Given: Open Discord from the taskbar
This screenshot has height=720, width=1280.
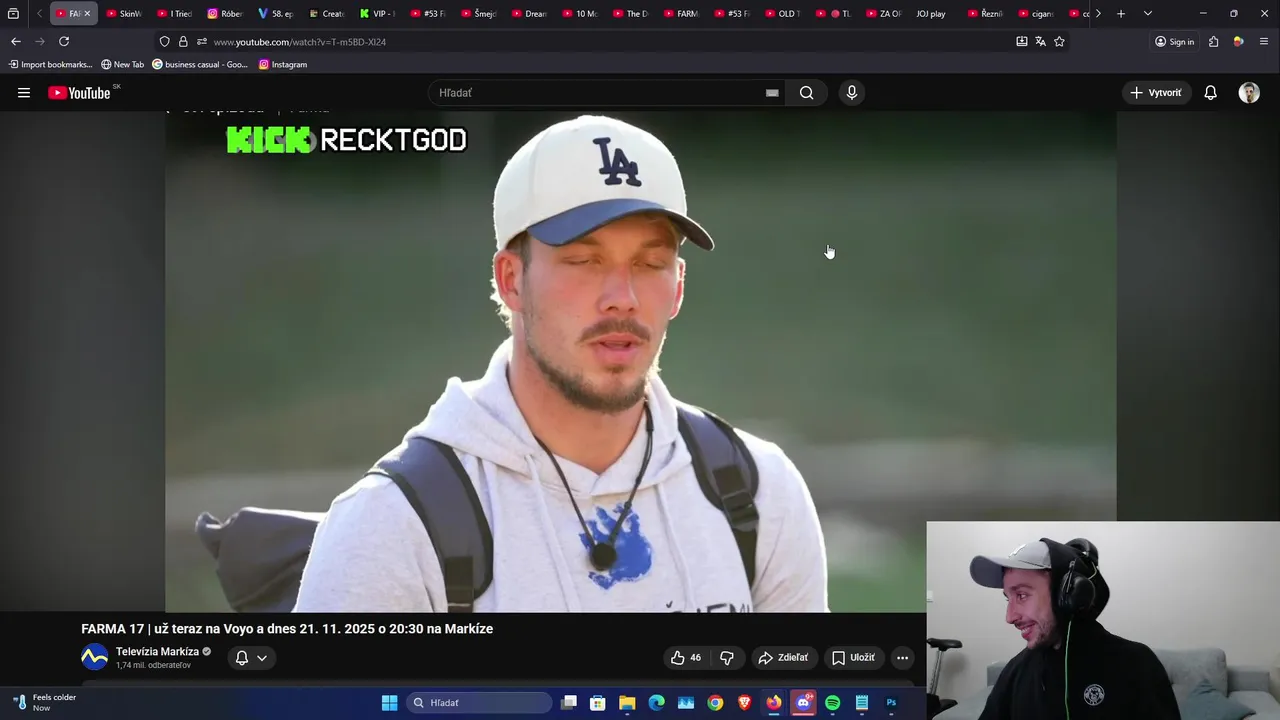Looking at the screenshot, I should coord(803,703).
